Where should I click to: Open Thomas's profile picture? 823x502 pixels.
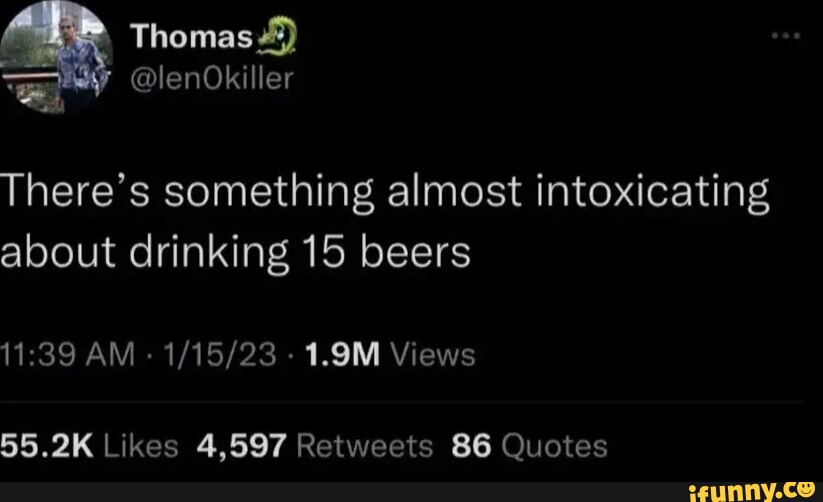click(x=58, y=58)
